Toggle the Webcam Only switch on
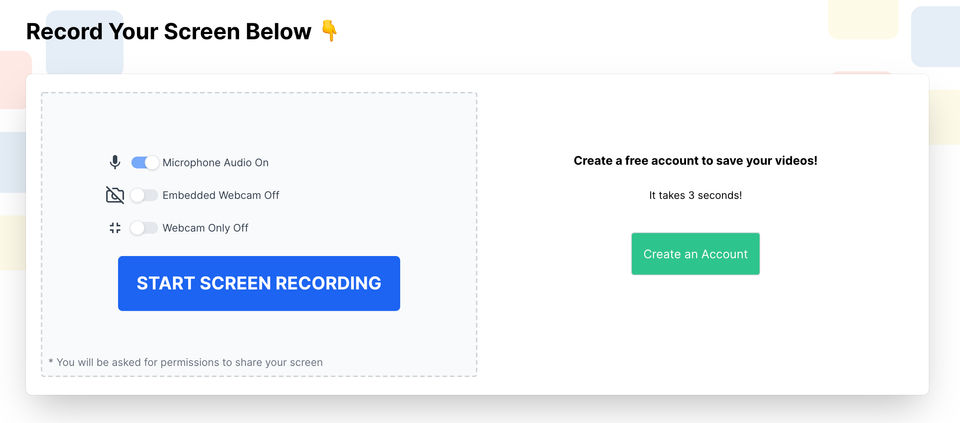 tap(145, 228)
